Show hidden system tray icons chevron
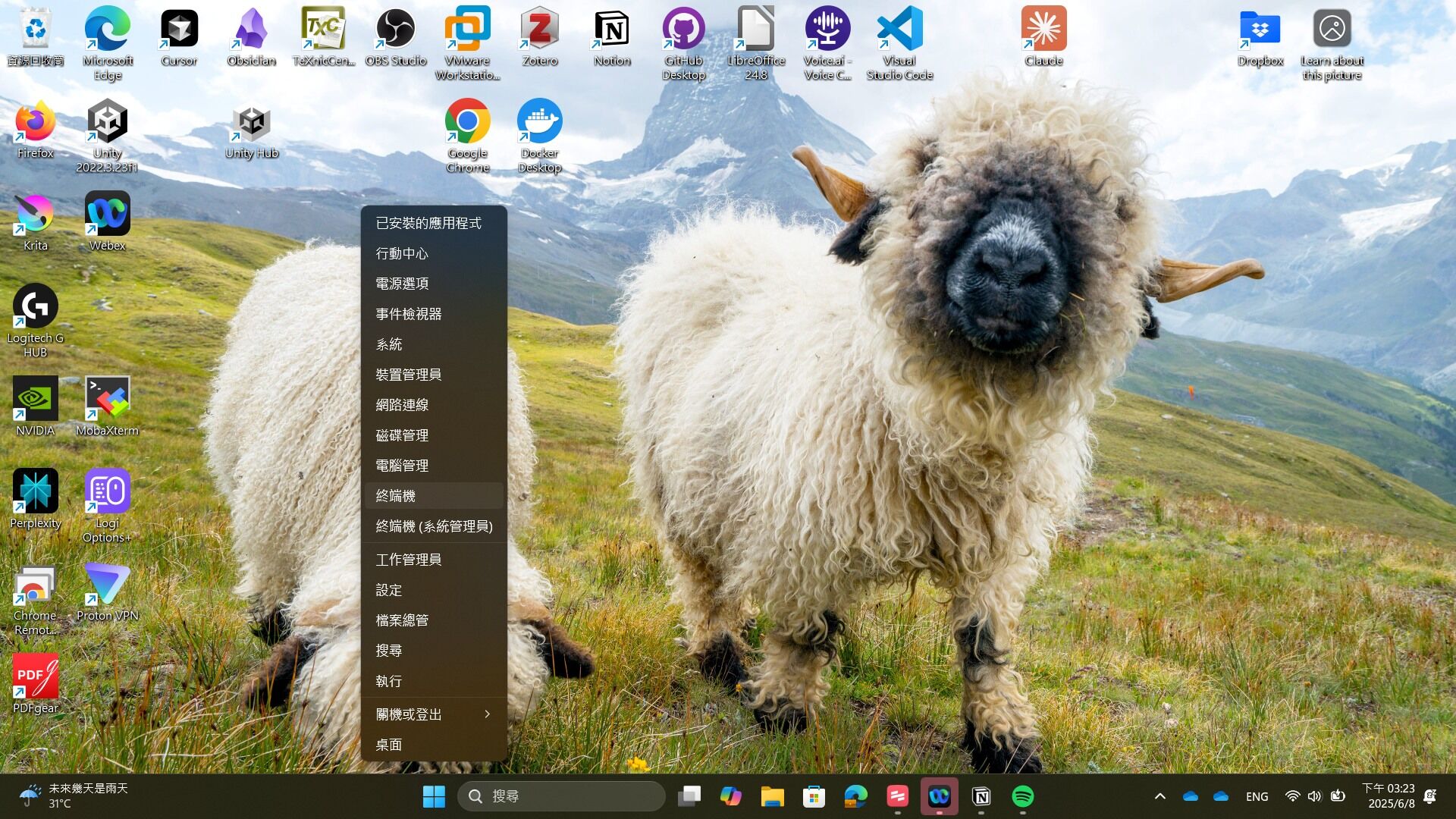 coord(1159,796)
